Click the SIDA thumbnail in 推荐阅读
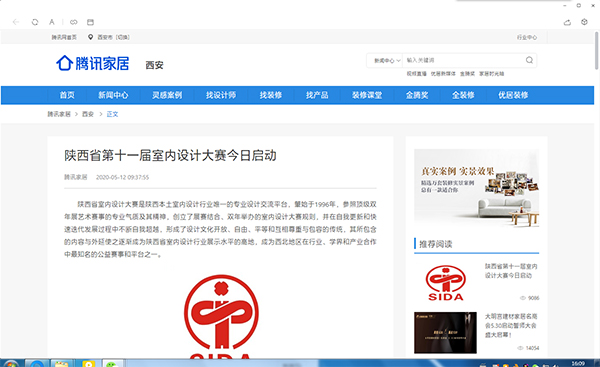 coord(445,283)
